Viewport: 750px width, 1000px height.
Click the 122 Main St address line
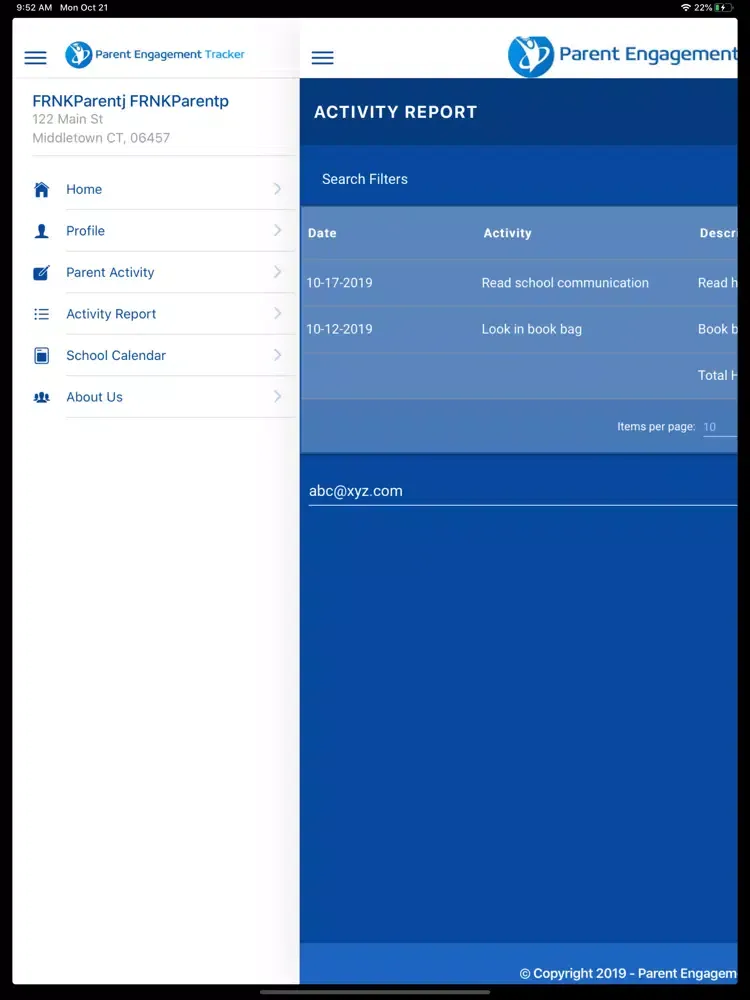(x=68, y=119)
